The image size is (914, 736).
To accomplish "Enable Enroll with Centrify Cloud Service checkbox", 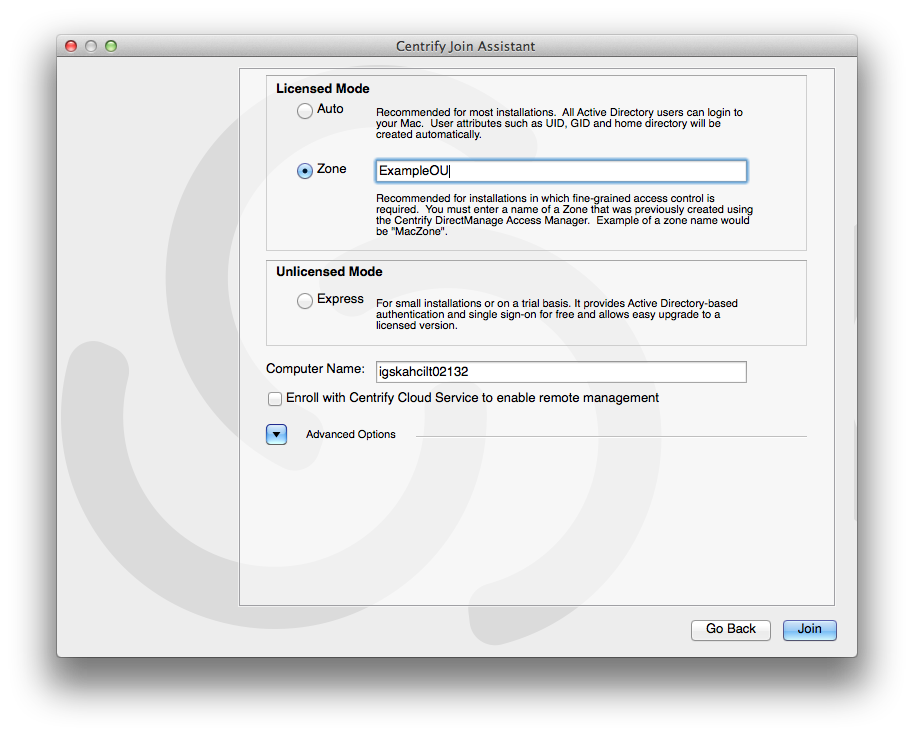I will 275,399.
